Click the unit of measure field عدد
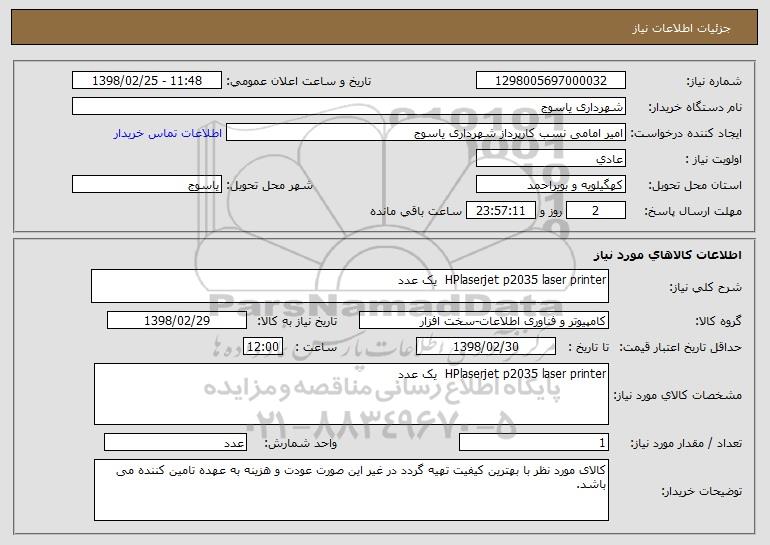 (x=175, y=442)
